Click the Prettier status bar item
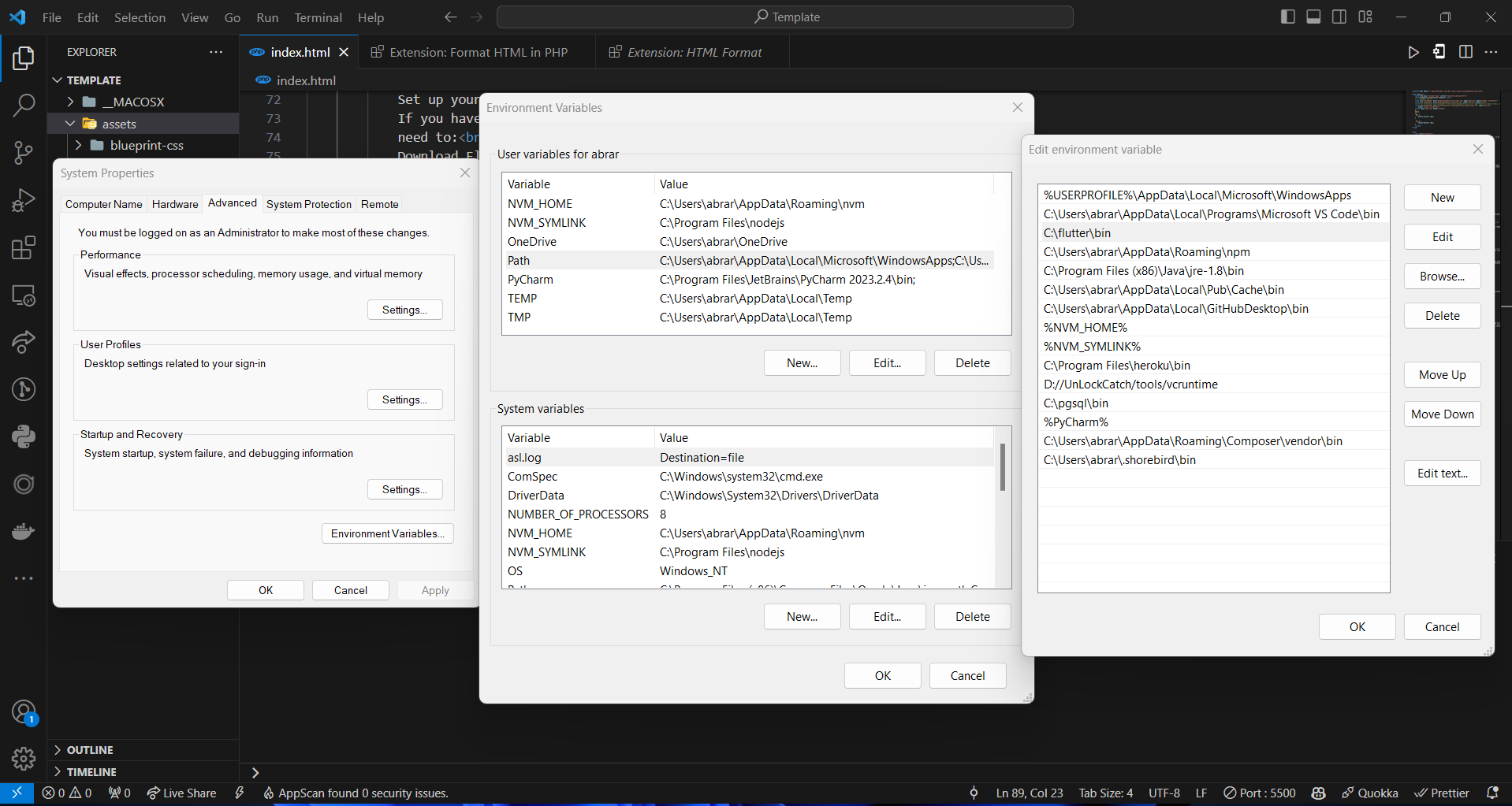 coord(1441,793)
